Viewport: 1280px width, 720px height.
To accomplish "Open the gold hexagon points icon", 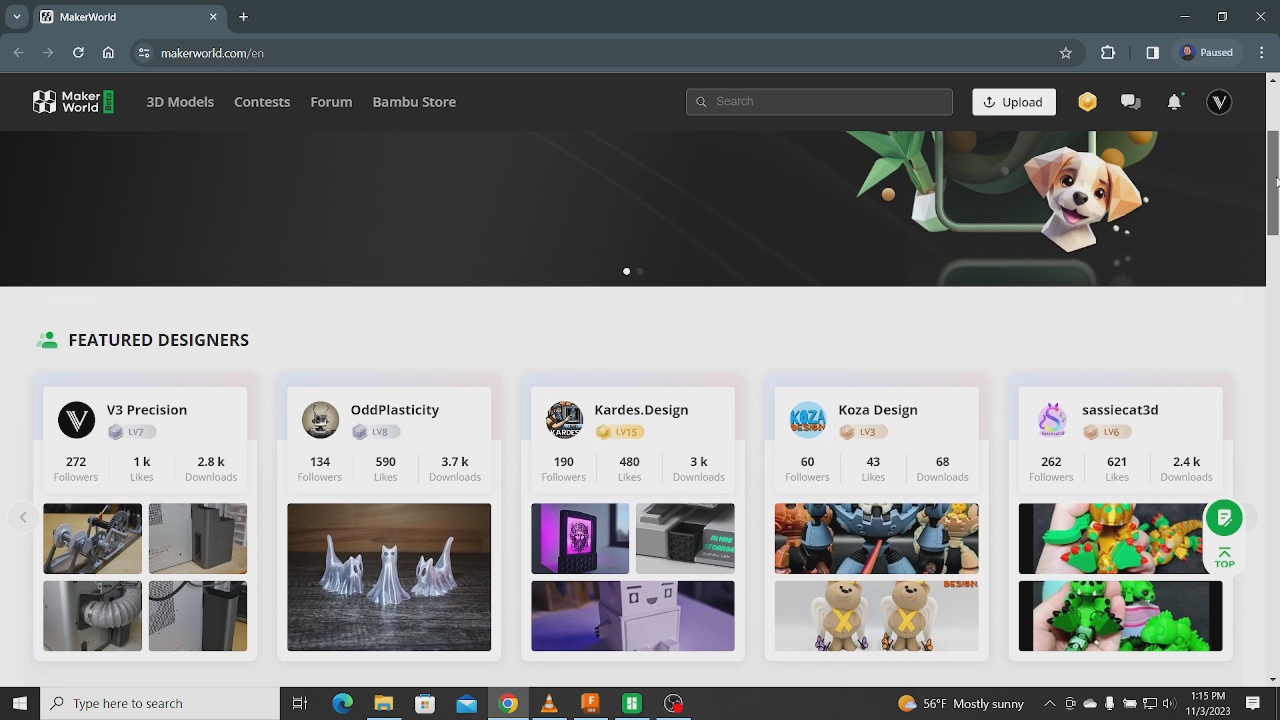I will (x=1087, y=102).
